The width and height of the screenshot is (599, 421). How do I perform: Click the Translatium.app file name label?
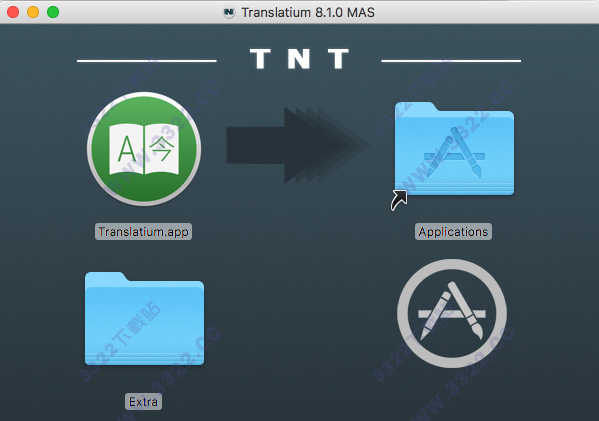[143, 232]
